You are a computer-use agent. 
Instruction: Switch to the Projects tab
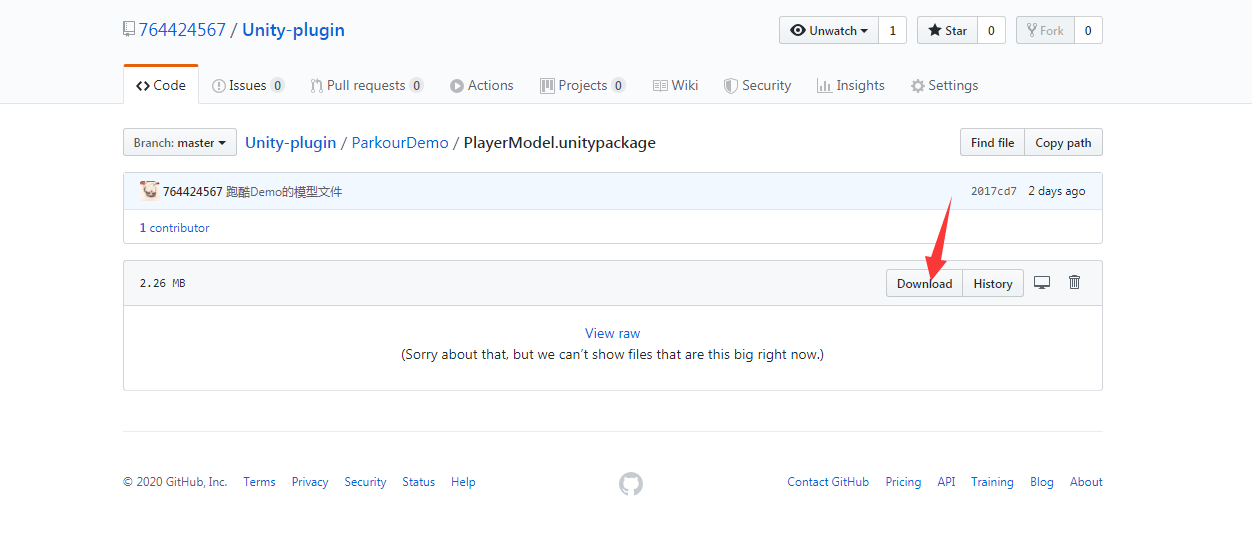[x=583, y=85]
